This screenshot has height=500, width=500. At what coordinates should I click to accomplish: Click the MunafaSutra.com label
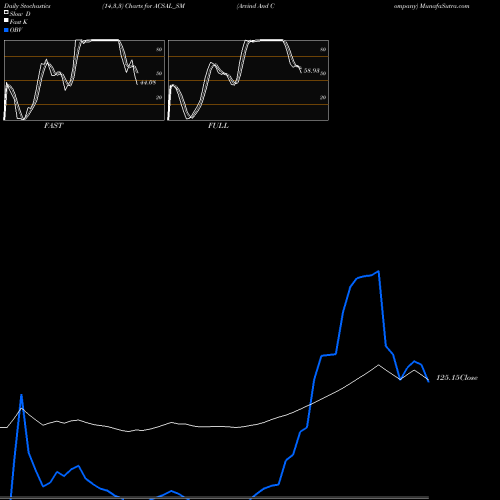(445, 6)
